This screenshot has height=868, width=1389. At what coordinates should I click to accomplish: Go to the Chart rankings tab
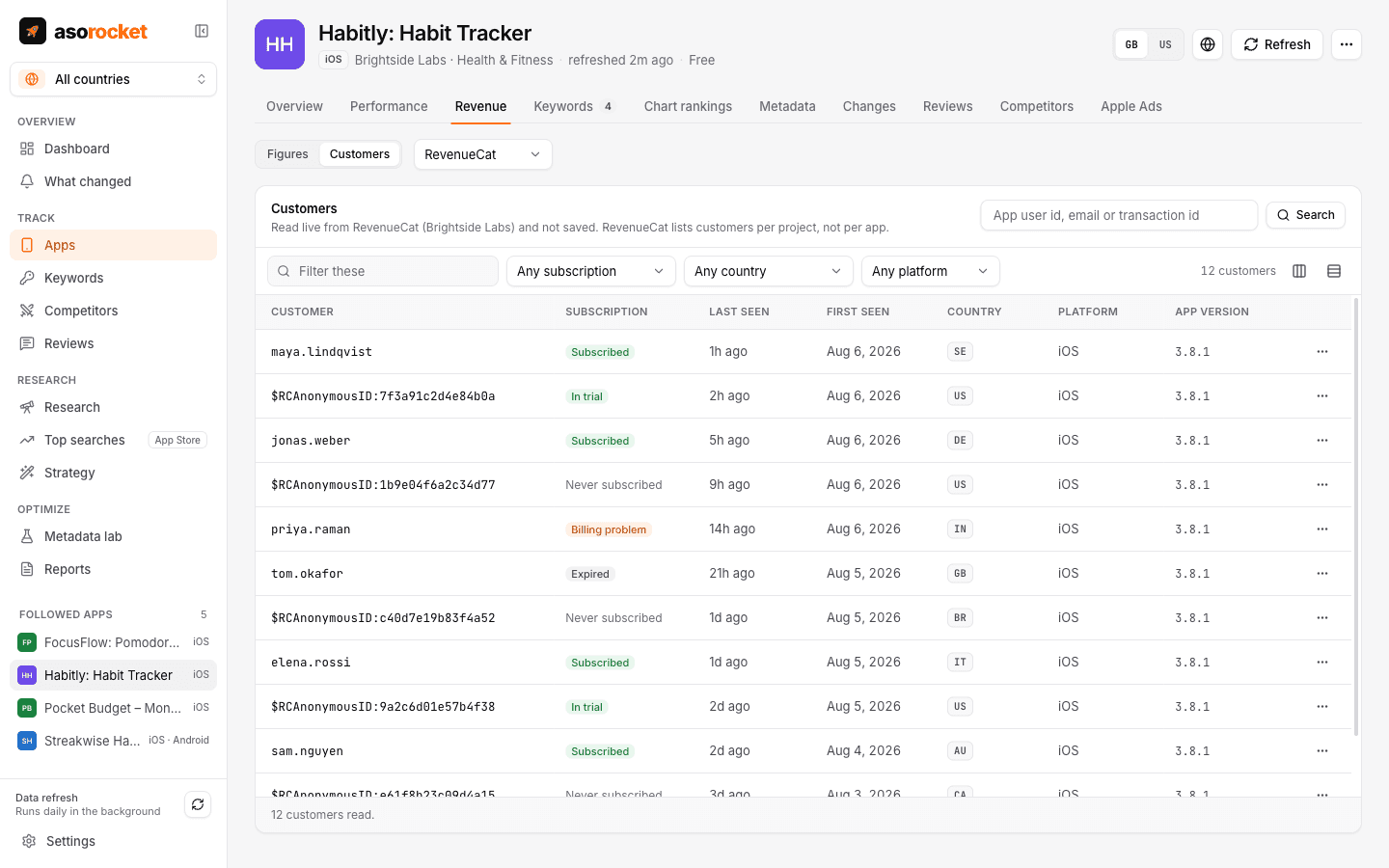688,106
